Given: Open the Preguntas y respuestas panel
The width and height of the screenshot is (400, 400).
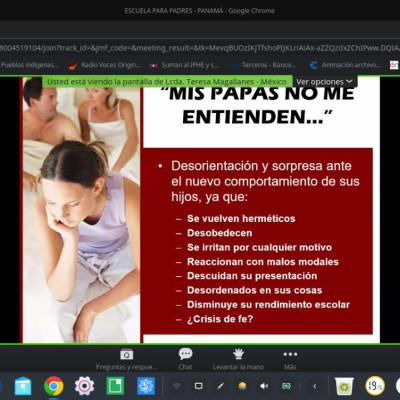Looking at the screenshot, I should click(x=126, y=359).
